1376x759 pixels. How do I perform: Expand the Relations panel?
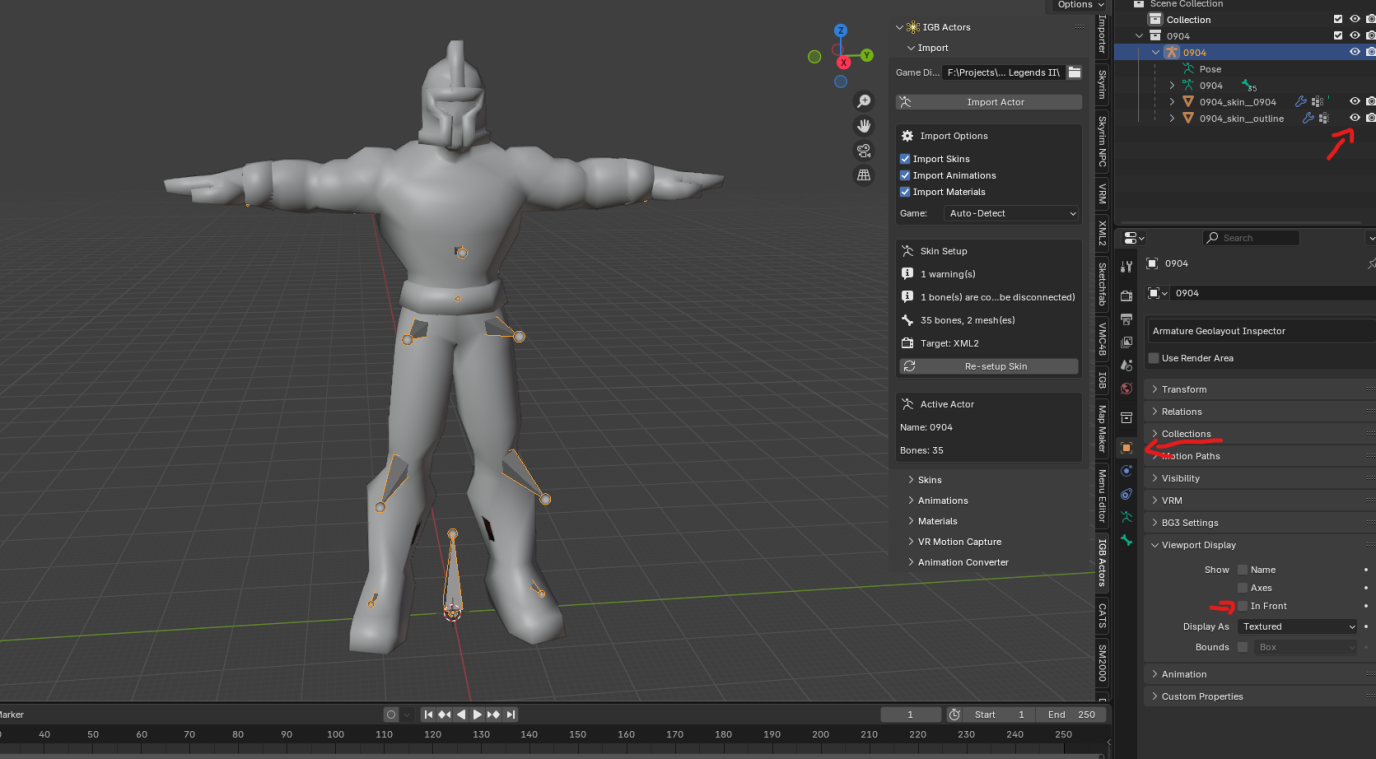tap(1182, 412)
